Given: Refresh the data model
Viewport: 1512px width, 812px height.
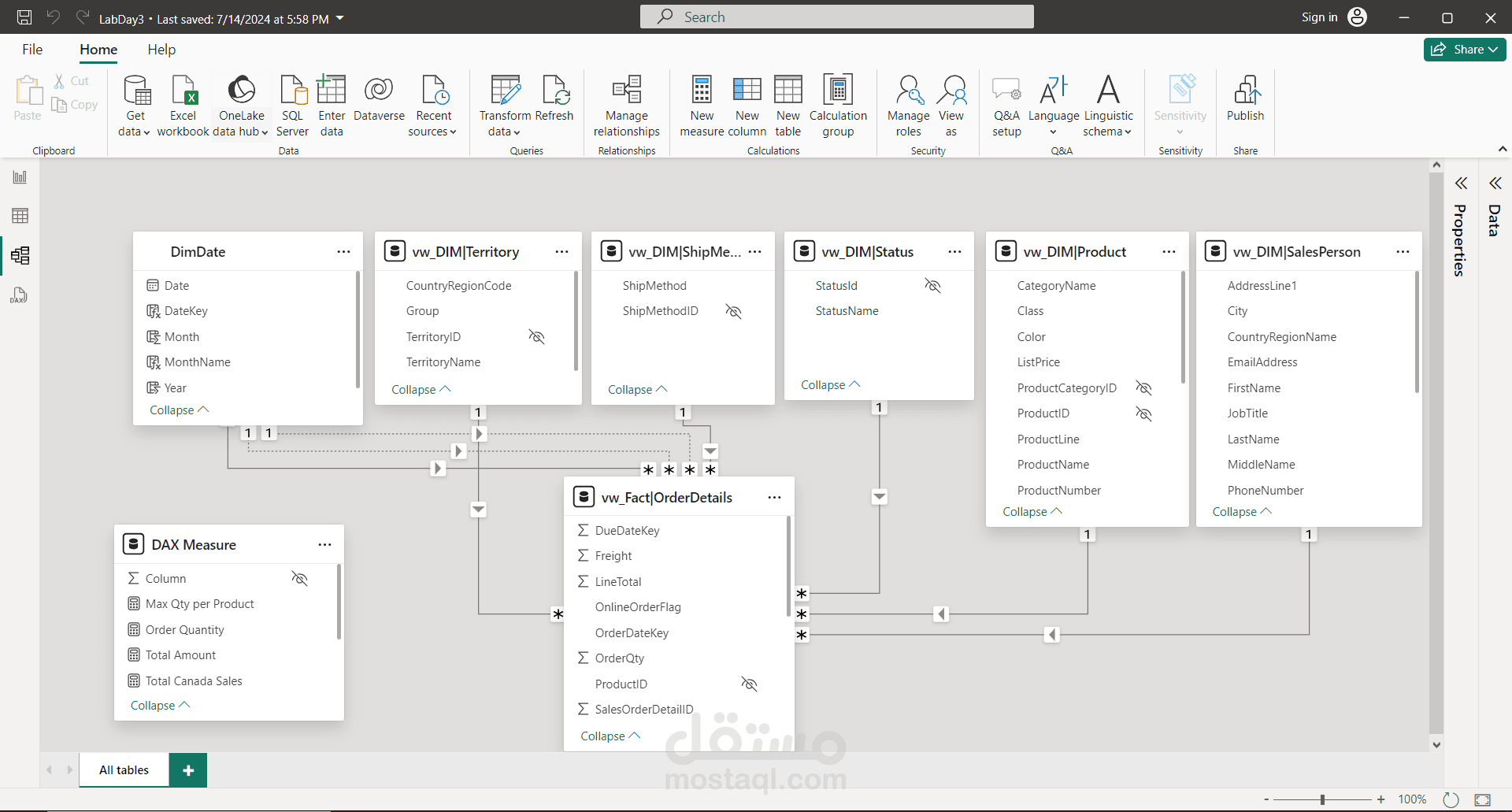Looking at the screenshot, I should [554, 98].
